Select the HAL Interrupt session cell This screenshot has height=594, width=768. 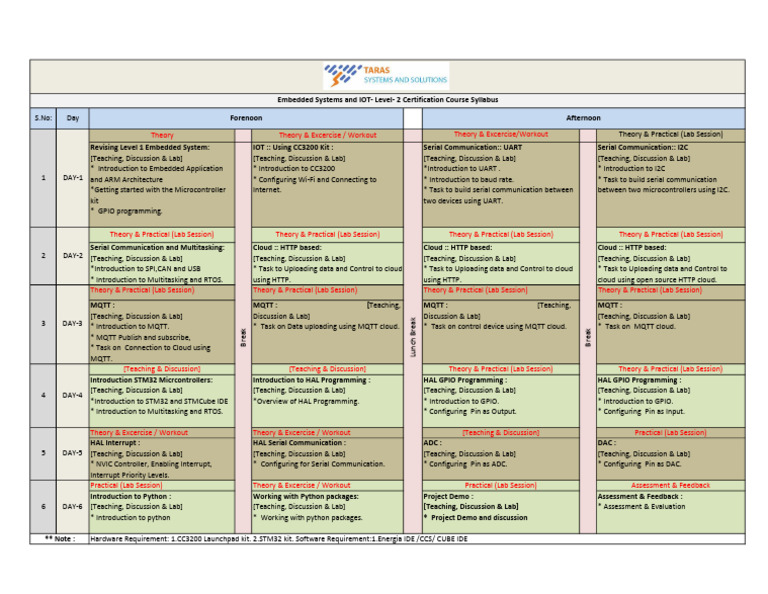160,458
